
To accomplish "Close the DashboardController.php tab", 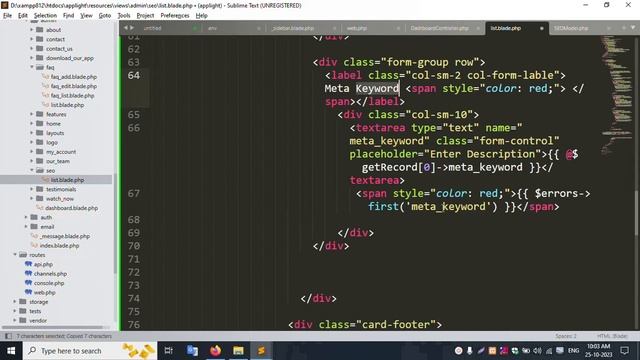I will click(478, 28).
